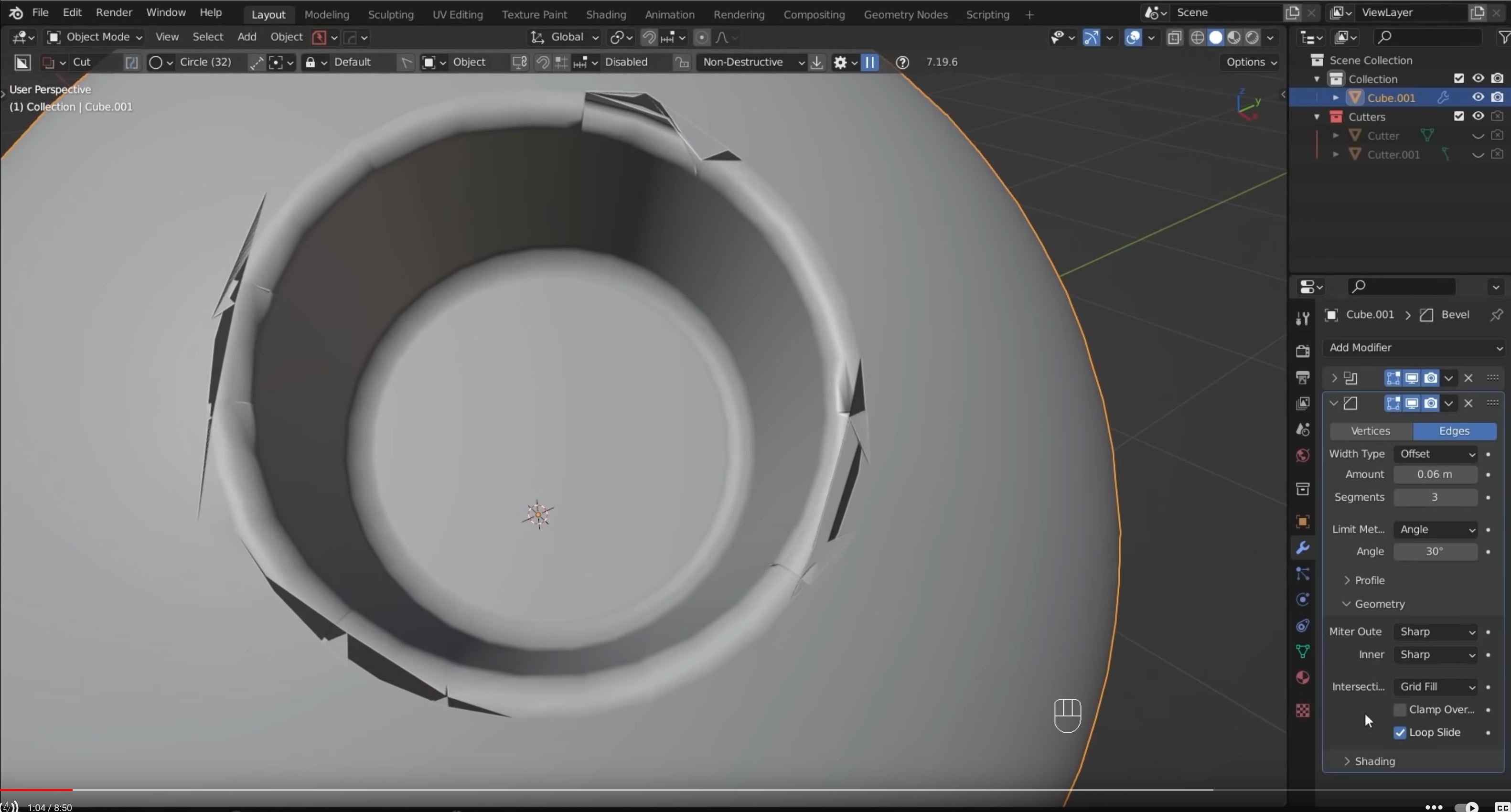Viewport: 1511px width, 812px height.
Task: Click the Options button in viewport
Action: (x=1251, y=62)
